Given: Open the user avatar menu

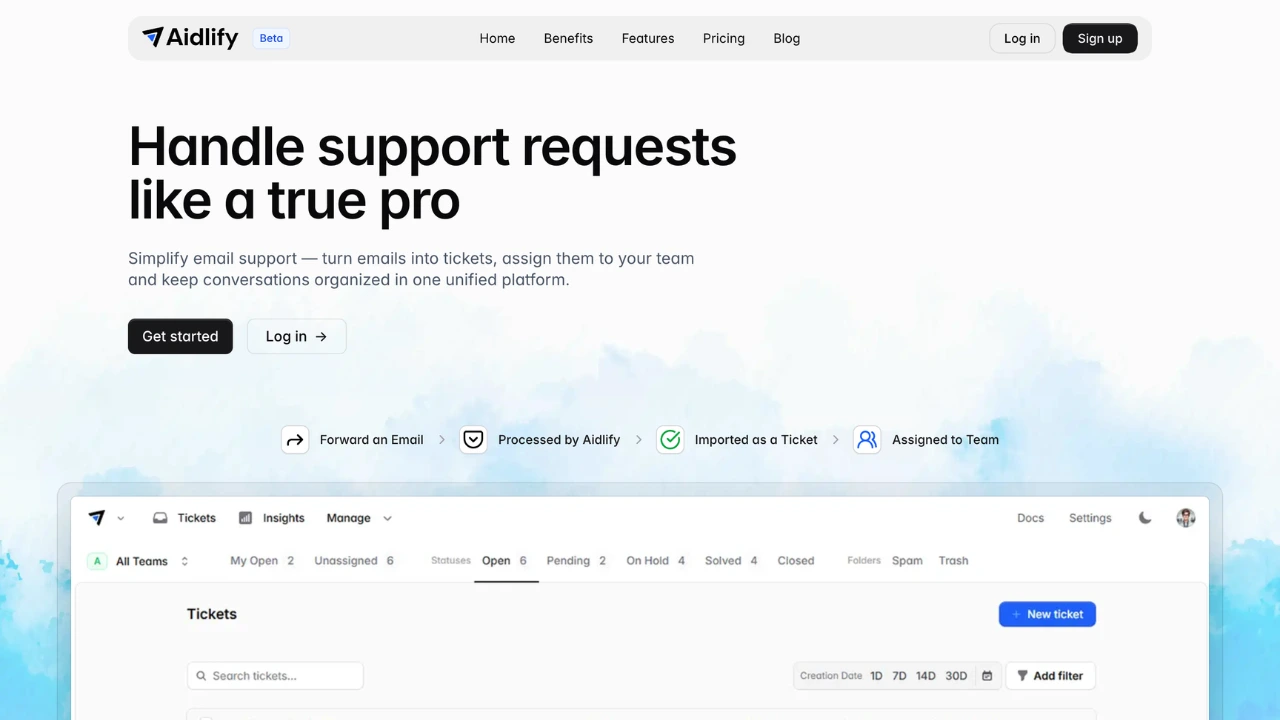Looking at the screenshot, I should 1186,518.
